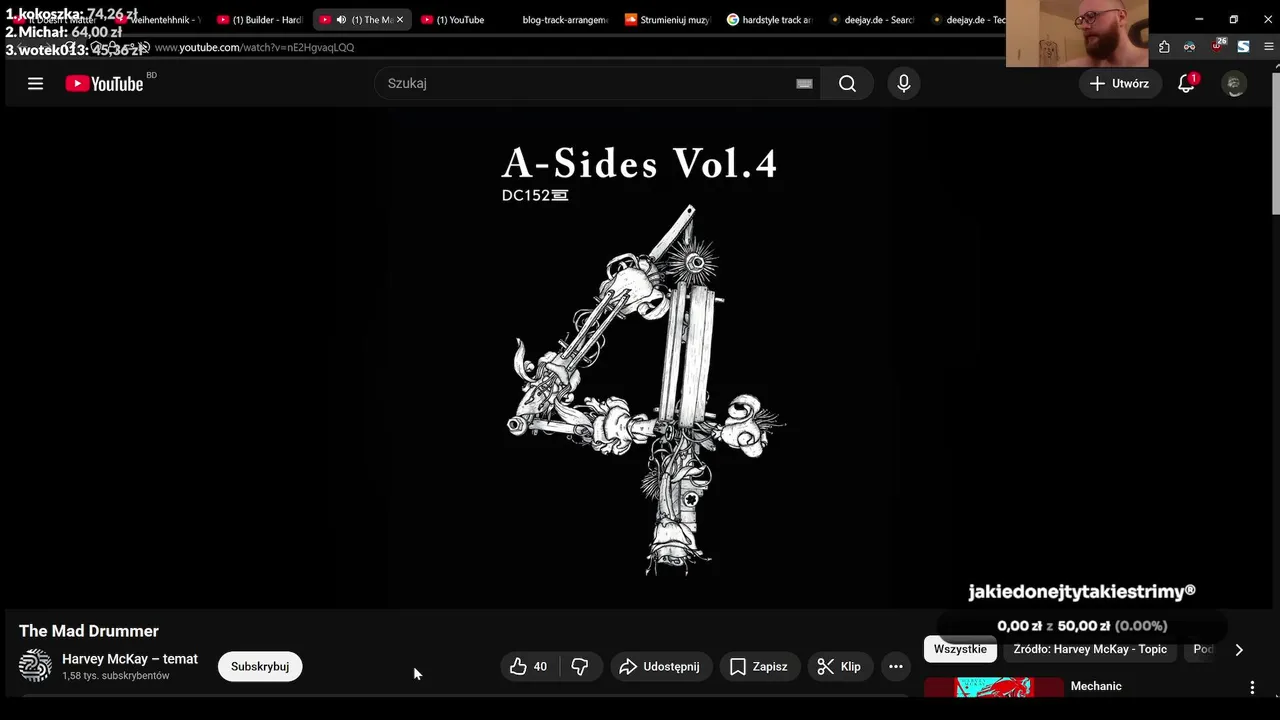Switch to the weihentehhnik browser tab
This screenshot has width=1280, height=720.
(x=160, y=20)
